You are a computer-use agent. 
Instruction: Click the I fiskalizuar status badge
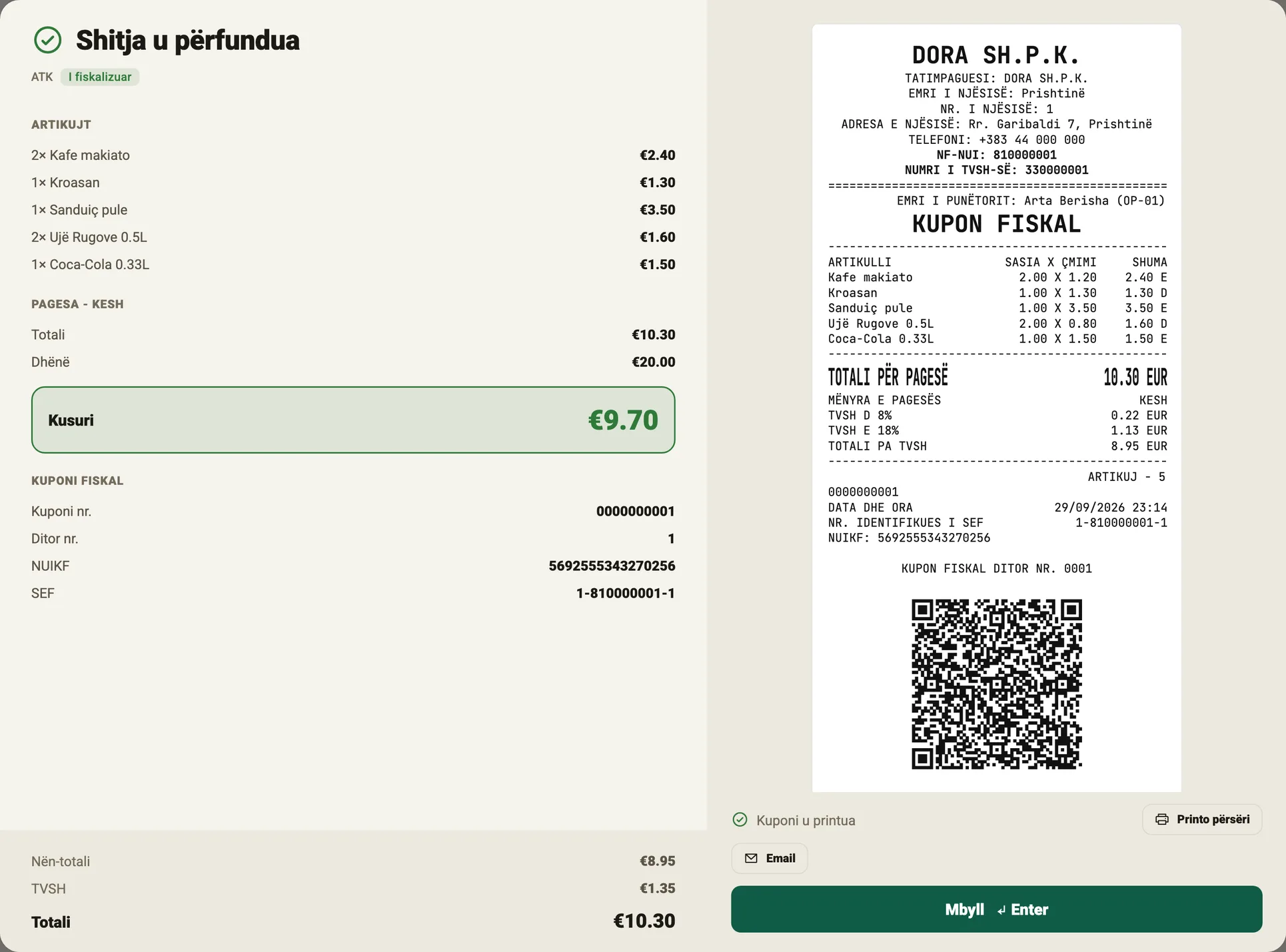(x=100, y=77)
